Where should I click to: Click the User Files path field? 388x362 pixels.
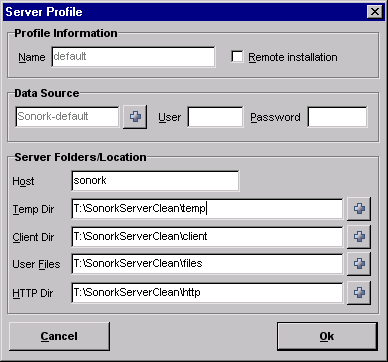coord(207,264)
